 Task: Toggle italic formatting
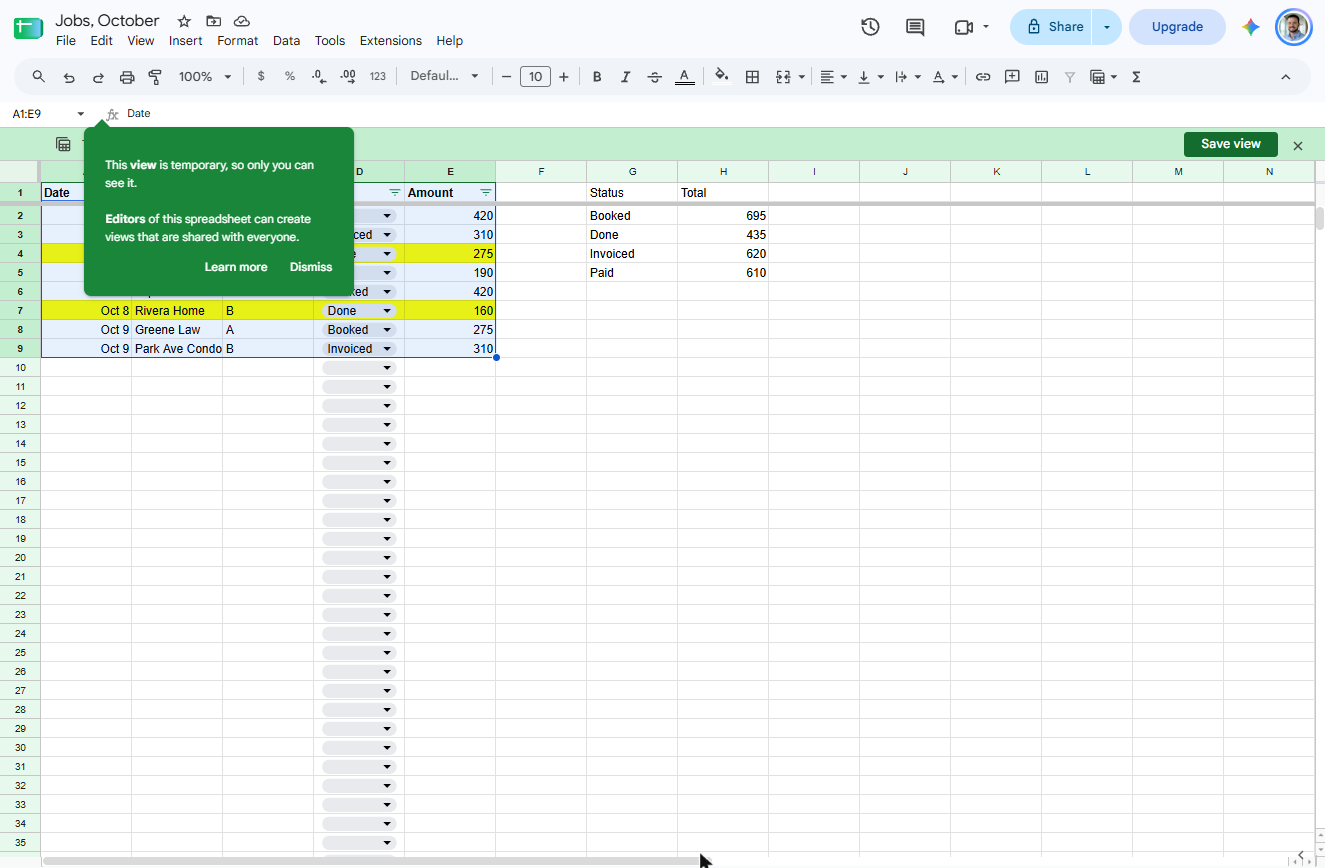626,77
